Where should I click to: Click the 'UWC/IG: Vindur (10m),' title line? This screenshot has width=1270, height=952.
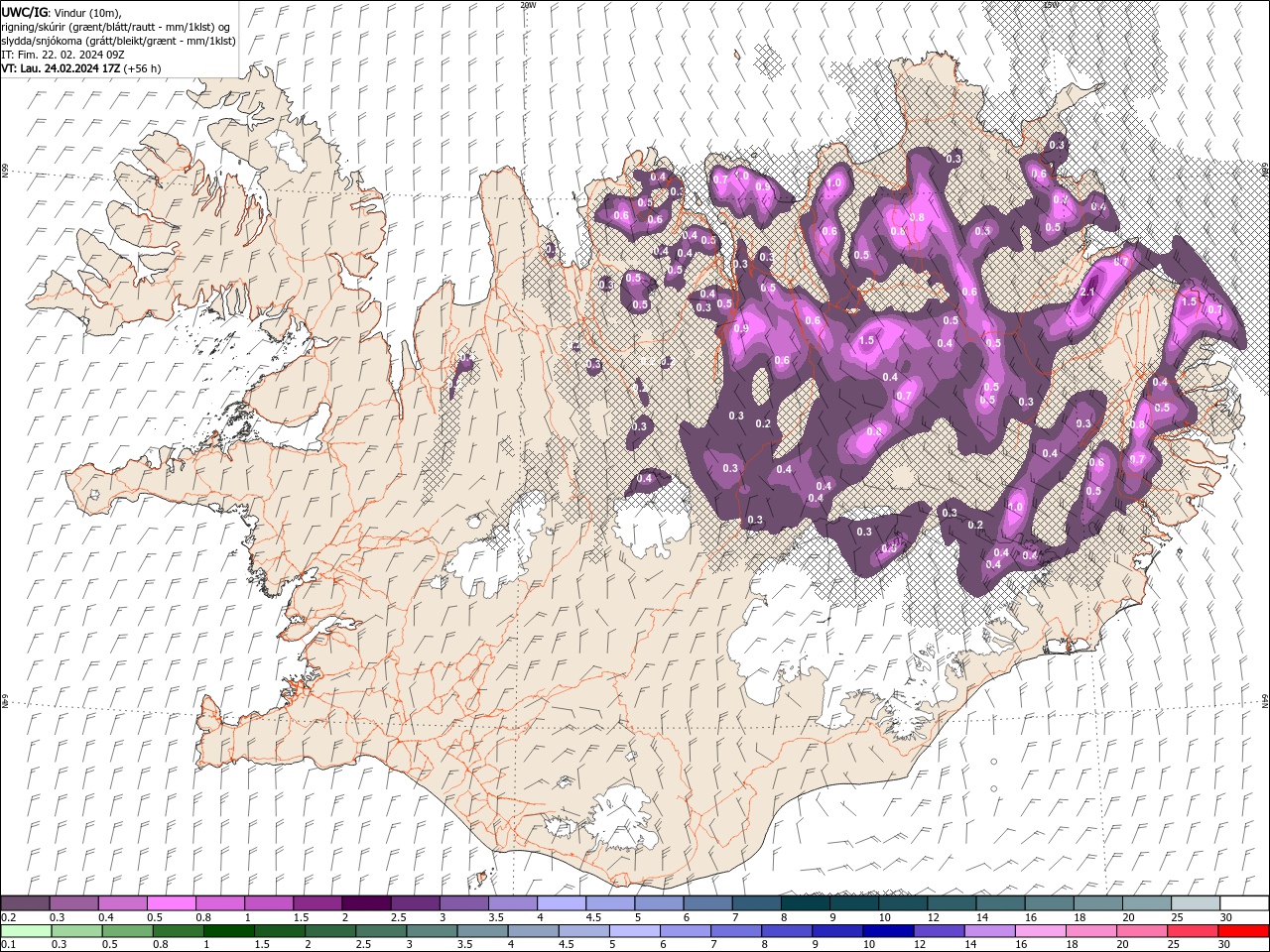click(x=62, y=12)
